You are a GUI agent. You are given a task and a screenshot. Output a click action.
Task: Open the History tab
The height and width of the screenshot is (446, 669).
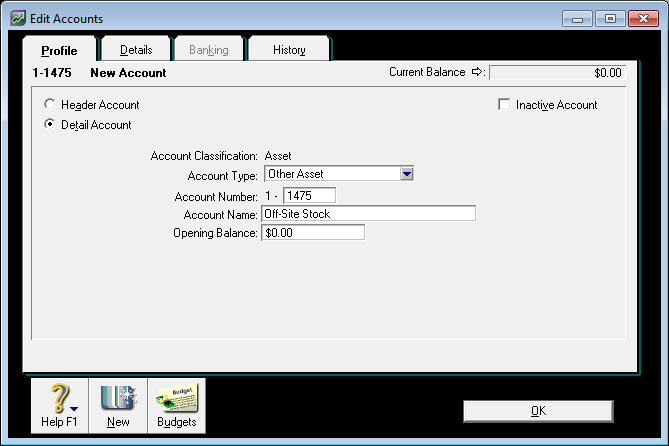[x=289, y=49]
